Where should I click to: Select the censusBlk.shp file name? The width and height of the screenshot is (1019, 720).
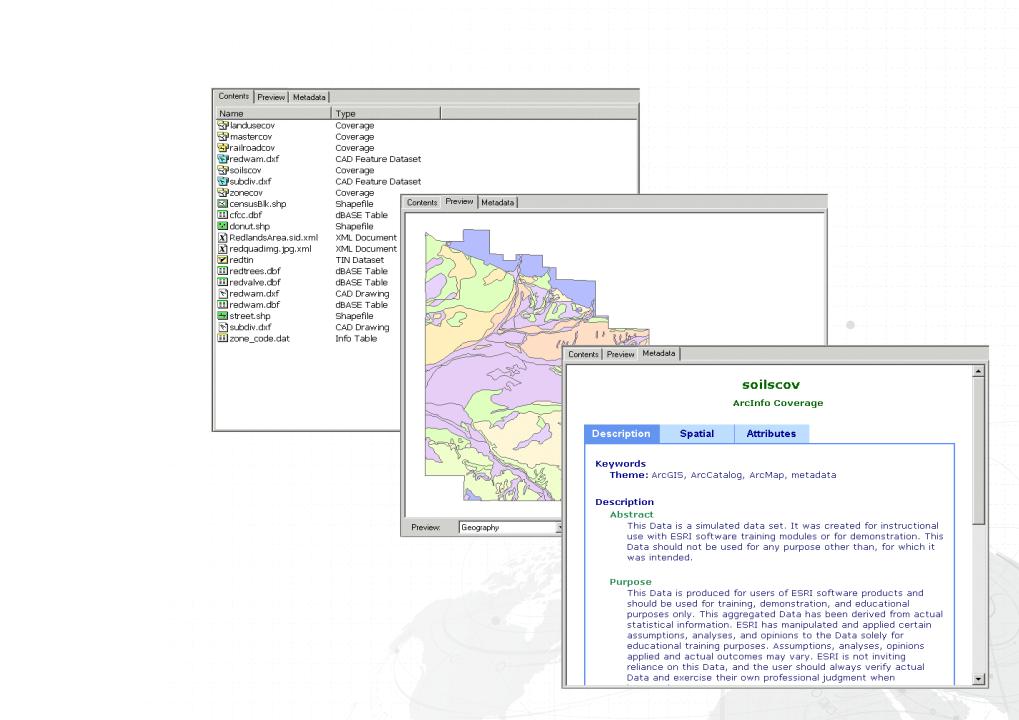point(258,203)
